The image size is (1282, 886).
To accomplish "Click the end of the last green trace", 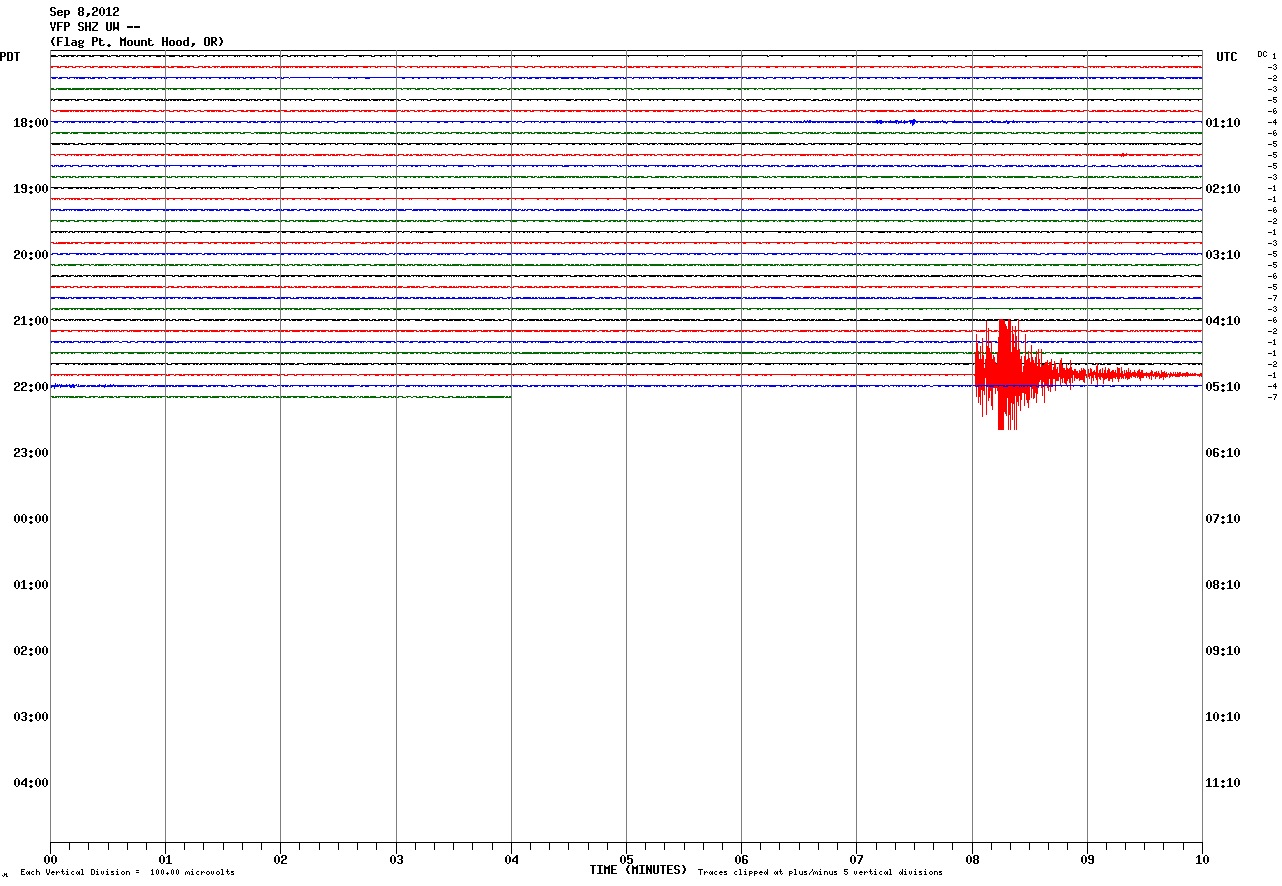I will click(x=509, y=397).
